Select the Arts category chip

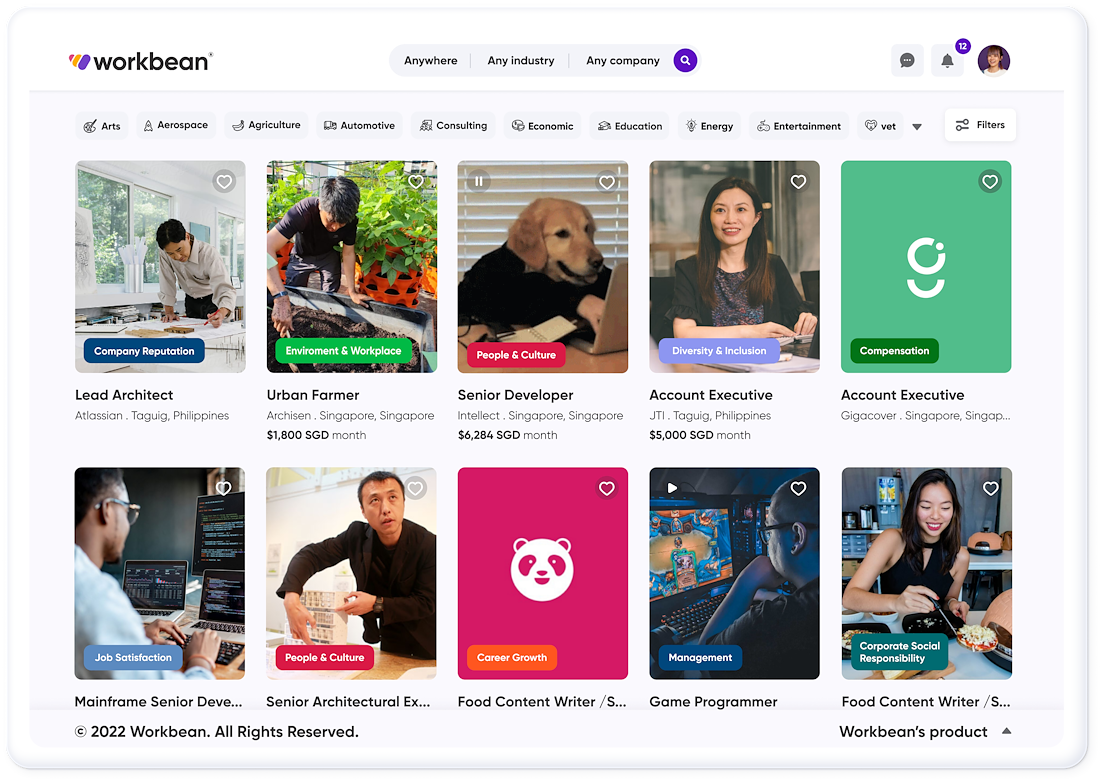point(102,126)
